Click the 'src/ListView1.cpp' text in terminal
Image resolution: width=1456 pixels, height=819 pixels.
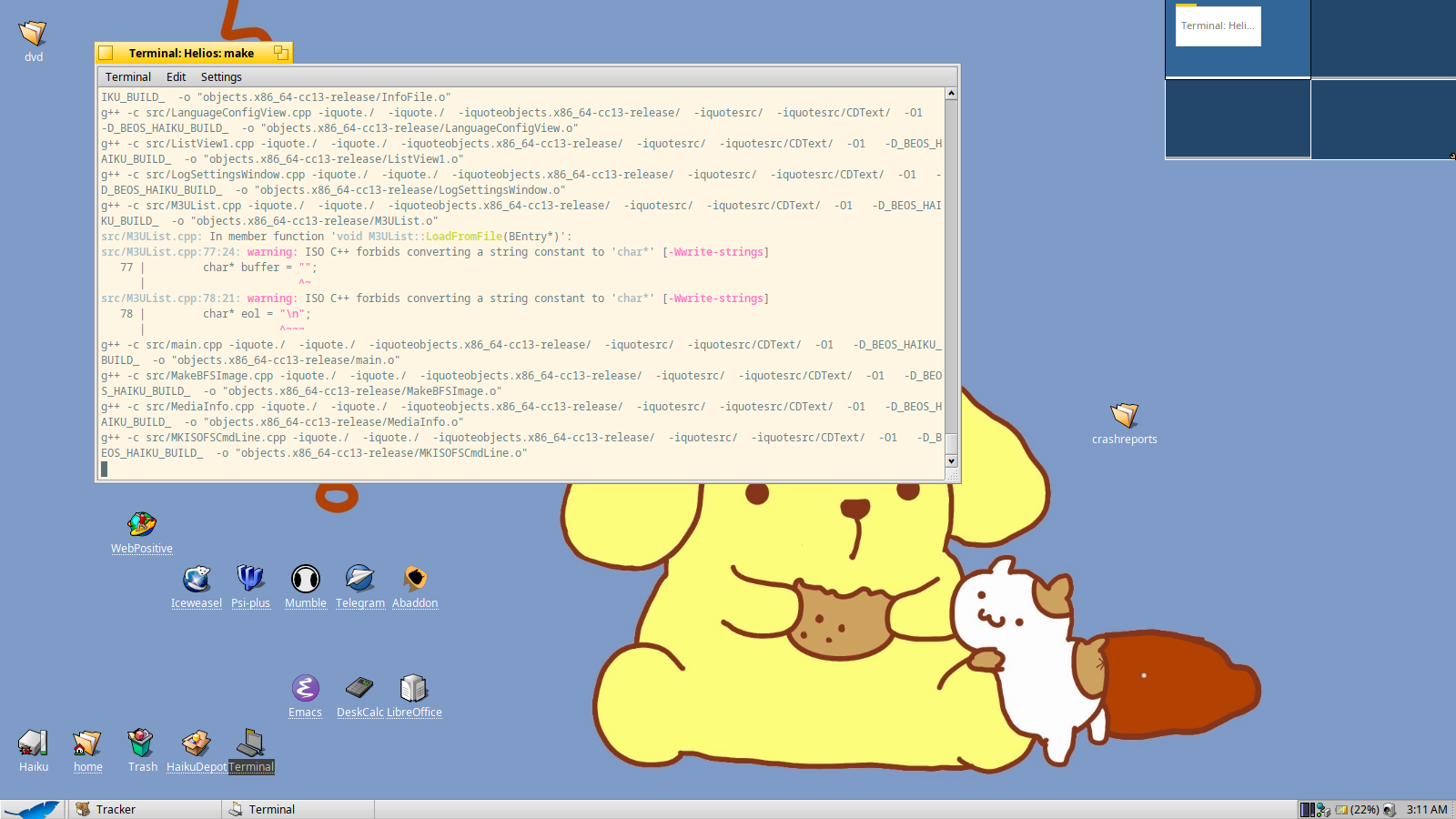[x=200, y=144]
